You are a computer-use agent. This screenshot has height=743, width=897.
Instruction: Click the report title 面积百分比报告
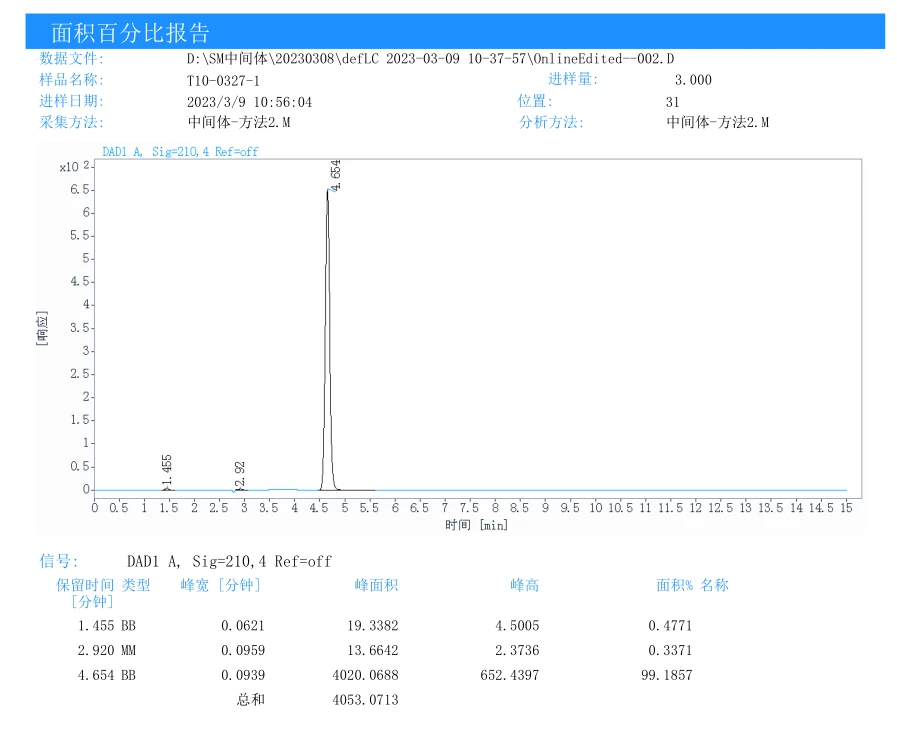click(x=130, y=33)
